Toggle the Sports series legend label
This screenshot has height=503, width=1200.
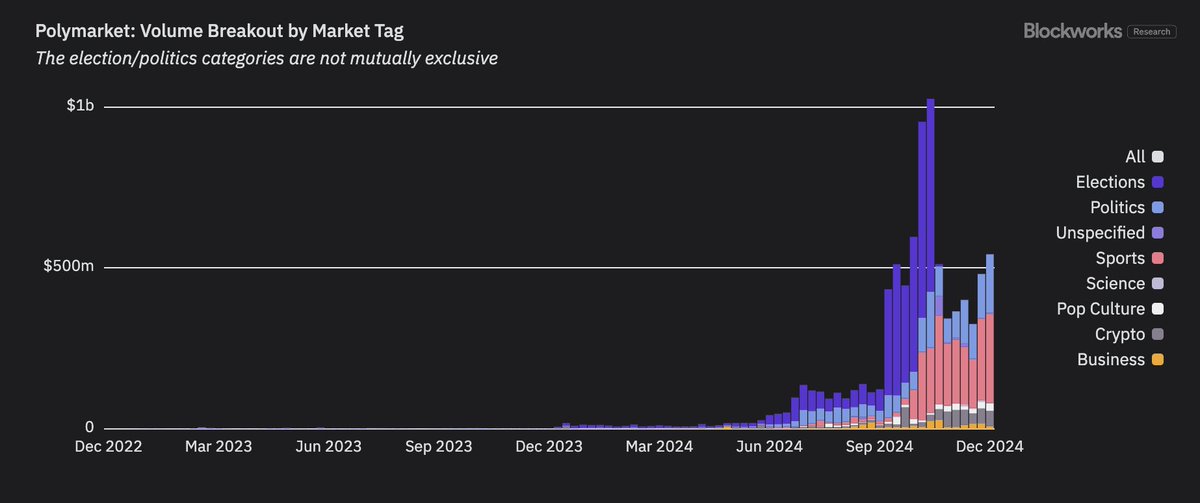[x=1120, y=258]
